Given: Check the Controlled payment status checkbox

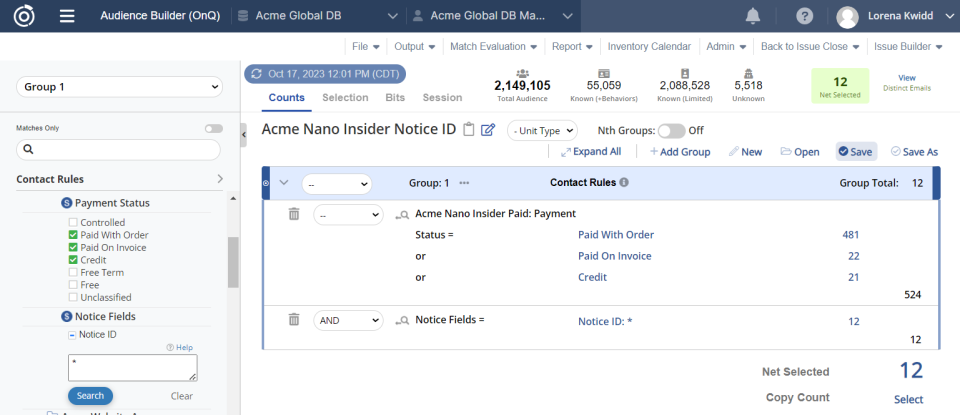Looking at the screenshot, I should pyautogui.click(x=73, y=222).
